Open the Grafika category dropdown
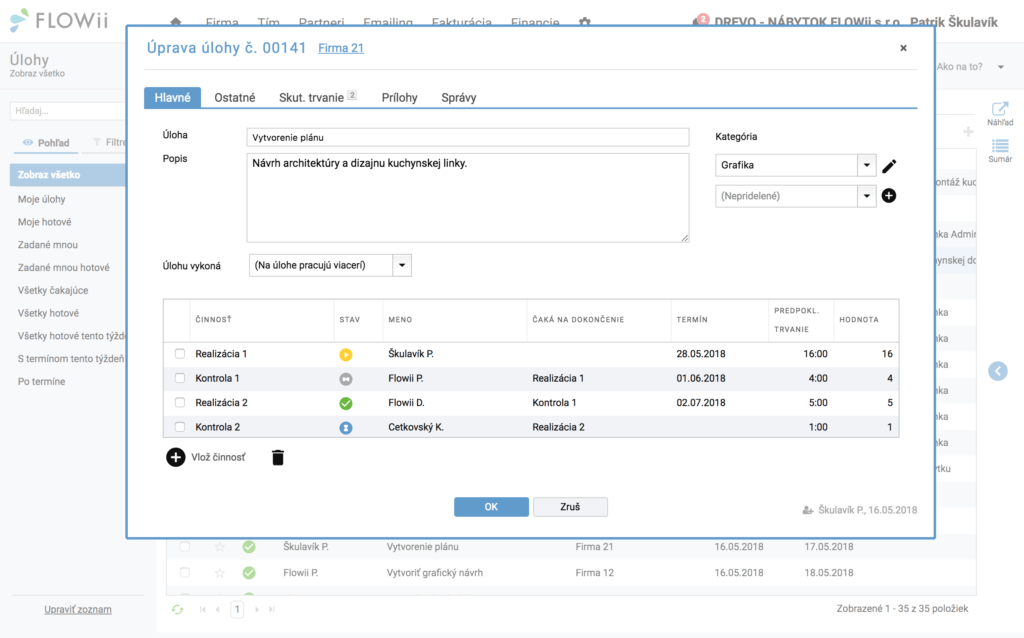Viewport: 1024px width, 638px height. tap(867, 165)
